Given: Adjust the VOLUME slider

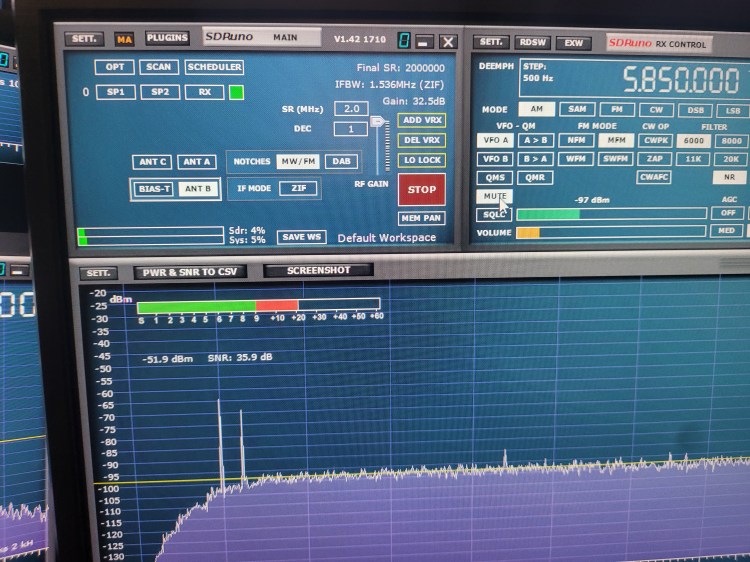Looking at the screenshot, I should 611,232.
